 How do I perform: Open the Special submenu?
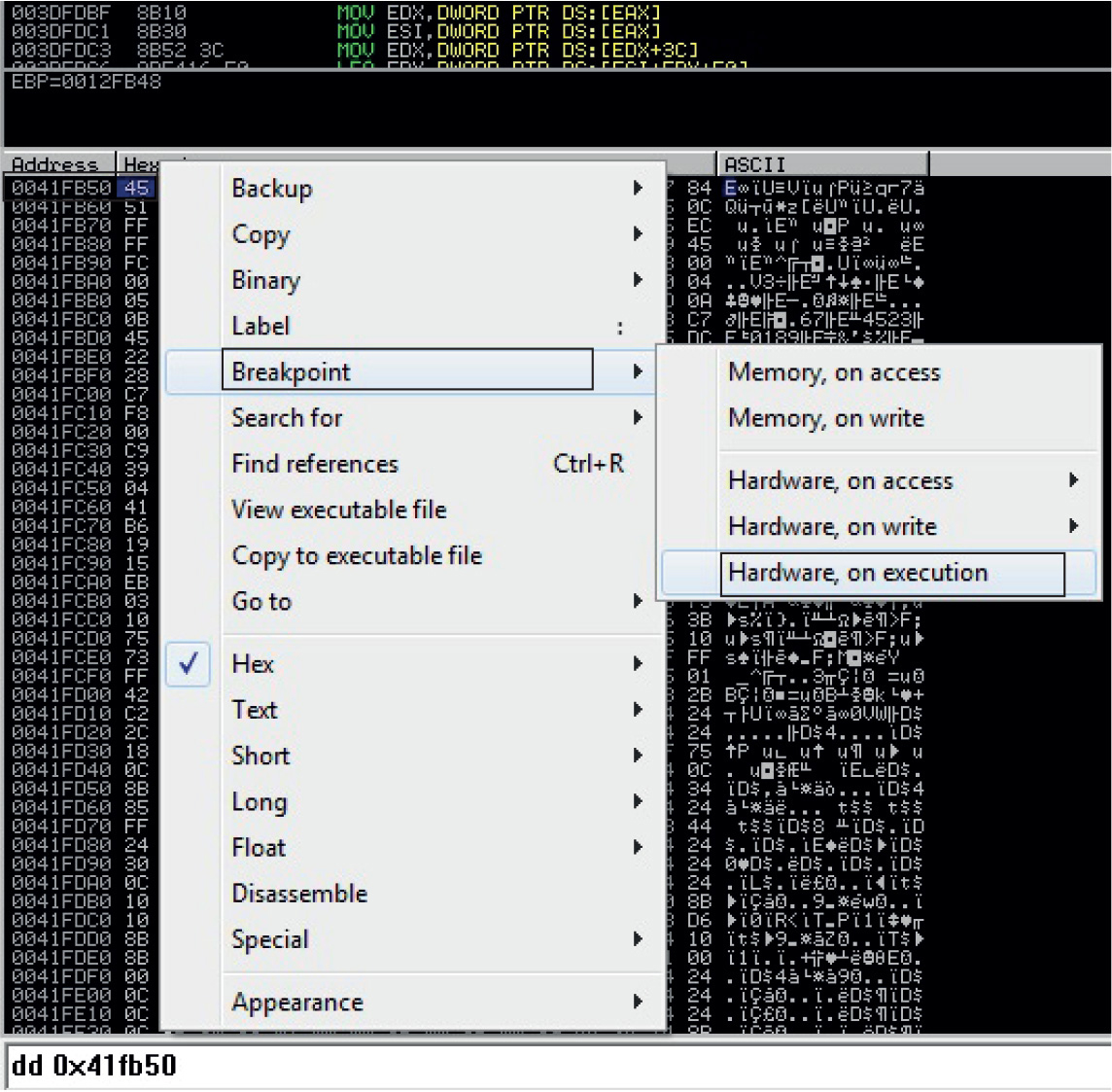tap(415, 938)
